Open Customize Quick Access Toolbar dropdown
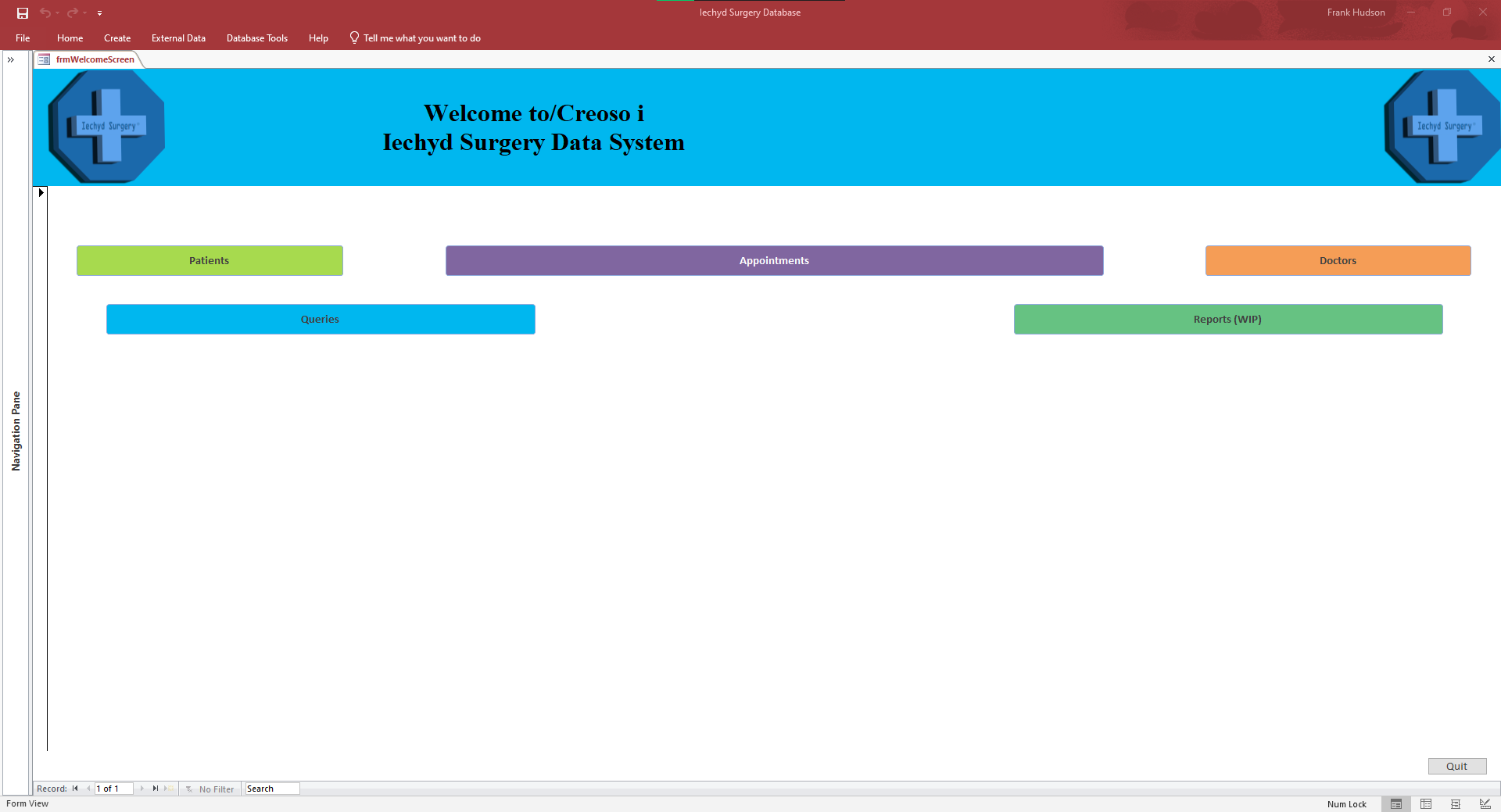 [x=99, y=13]
